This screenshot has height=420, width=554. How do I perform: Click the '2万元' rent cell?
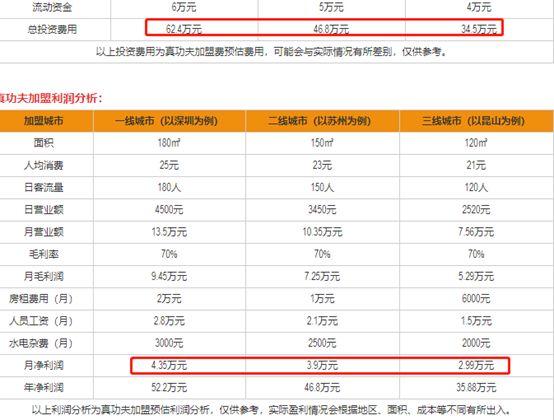[169, 298]
